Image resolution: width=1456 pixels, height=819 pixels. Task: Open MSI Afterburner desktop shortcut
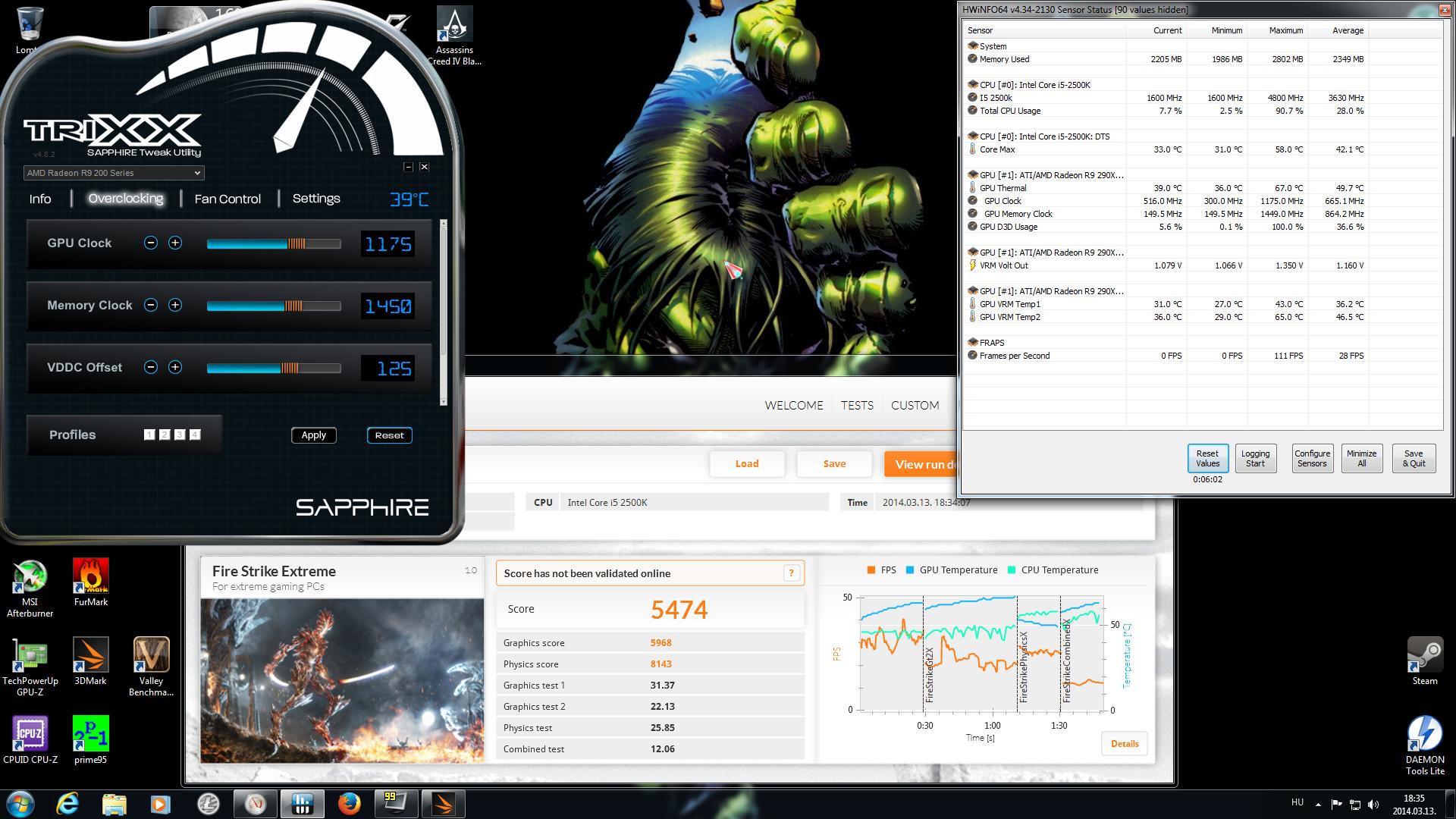point(30,588)
